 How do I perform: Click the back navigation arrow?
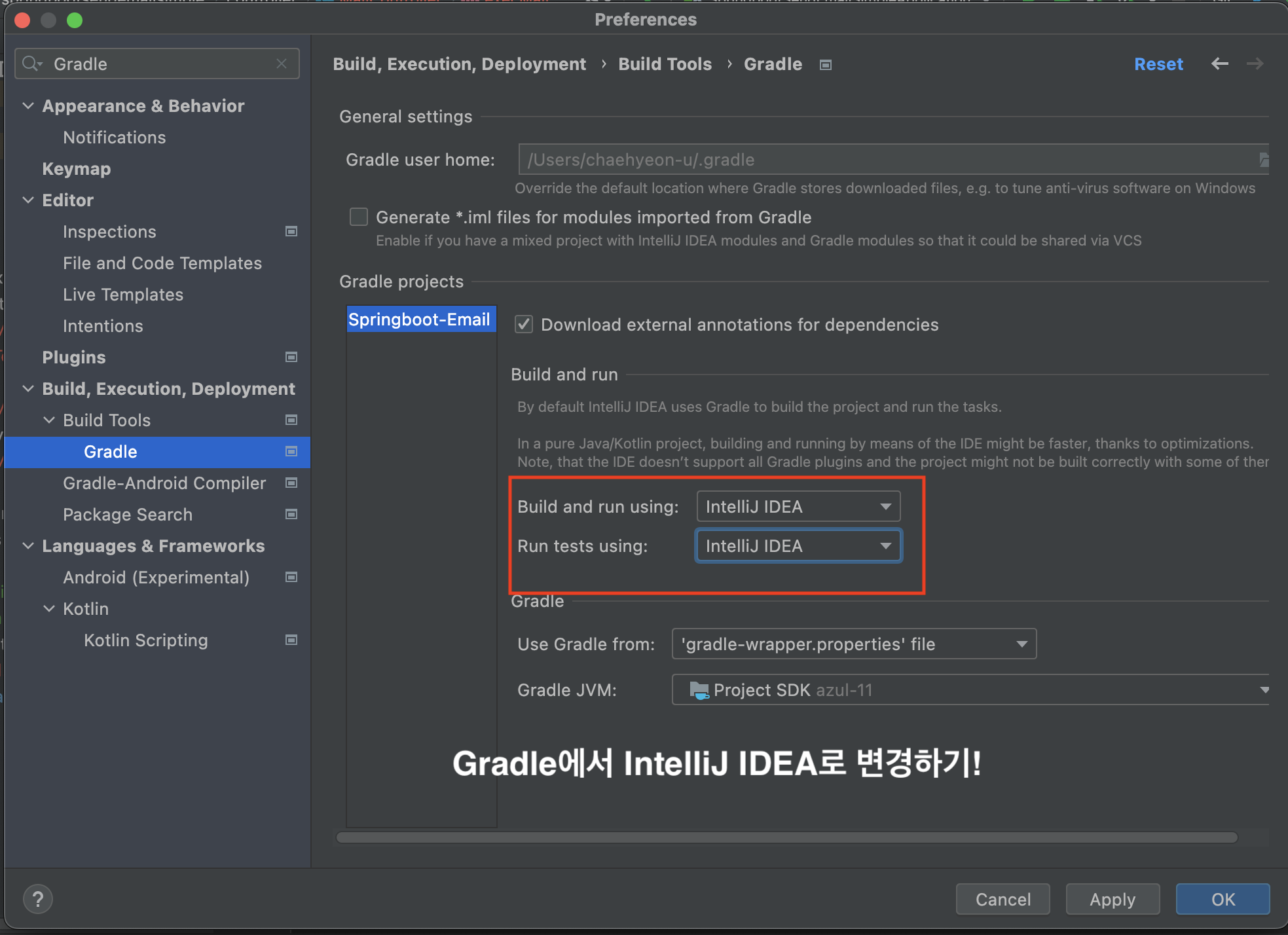pos(1219,64)
